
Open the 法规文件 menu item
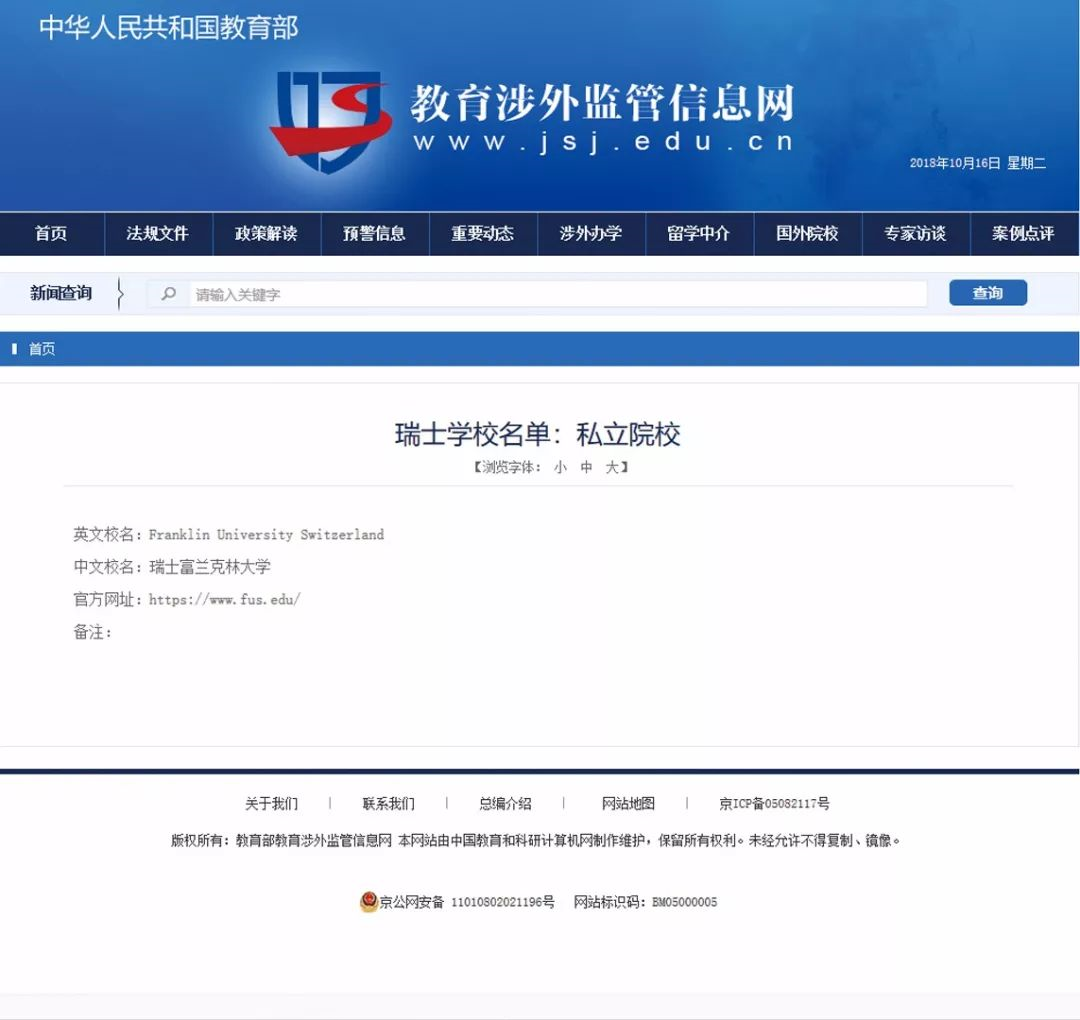(x=158, y=233)
